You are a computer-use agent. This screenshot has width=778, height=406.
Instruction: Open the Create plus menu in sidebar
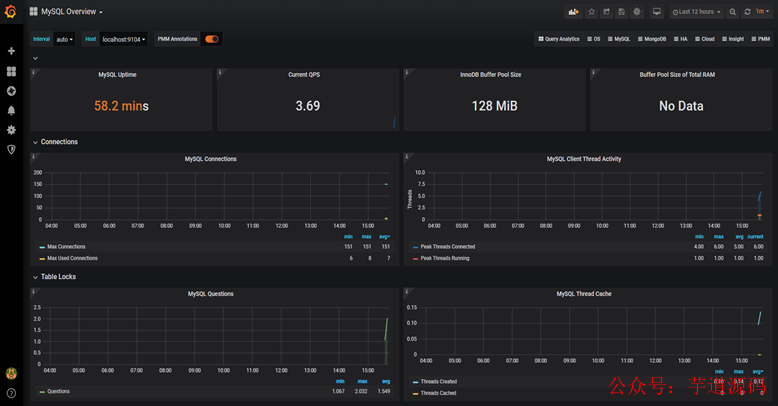pos(11,51)
